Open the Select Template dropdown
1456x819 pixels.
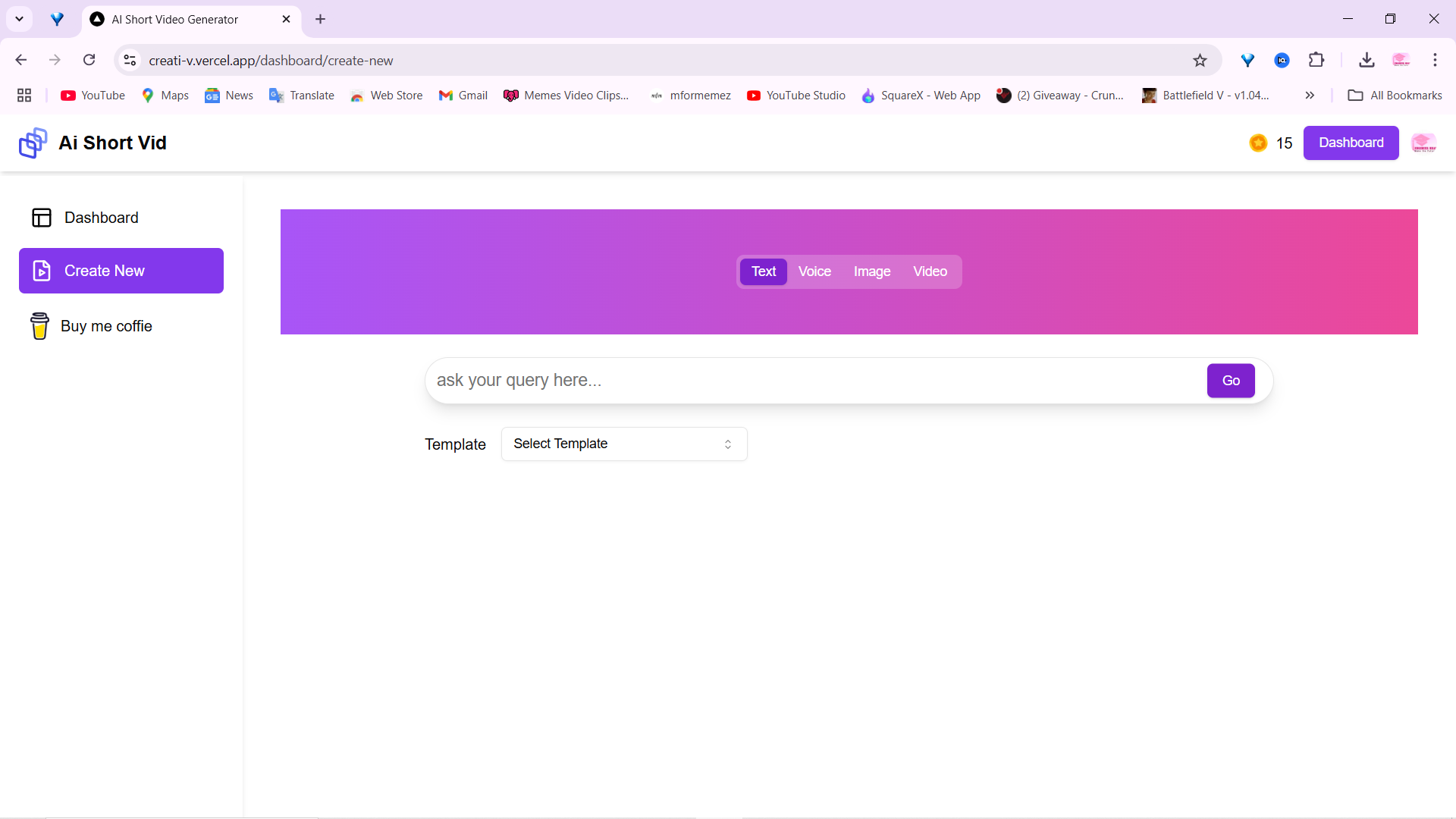coord(623,444)
